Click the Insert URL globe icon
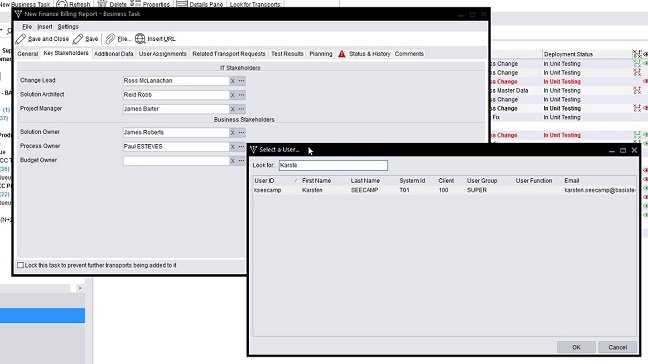 point(140,39)
